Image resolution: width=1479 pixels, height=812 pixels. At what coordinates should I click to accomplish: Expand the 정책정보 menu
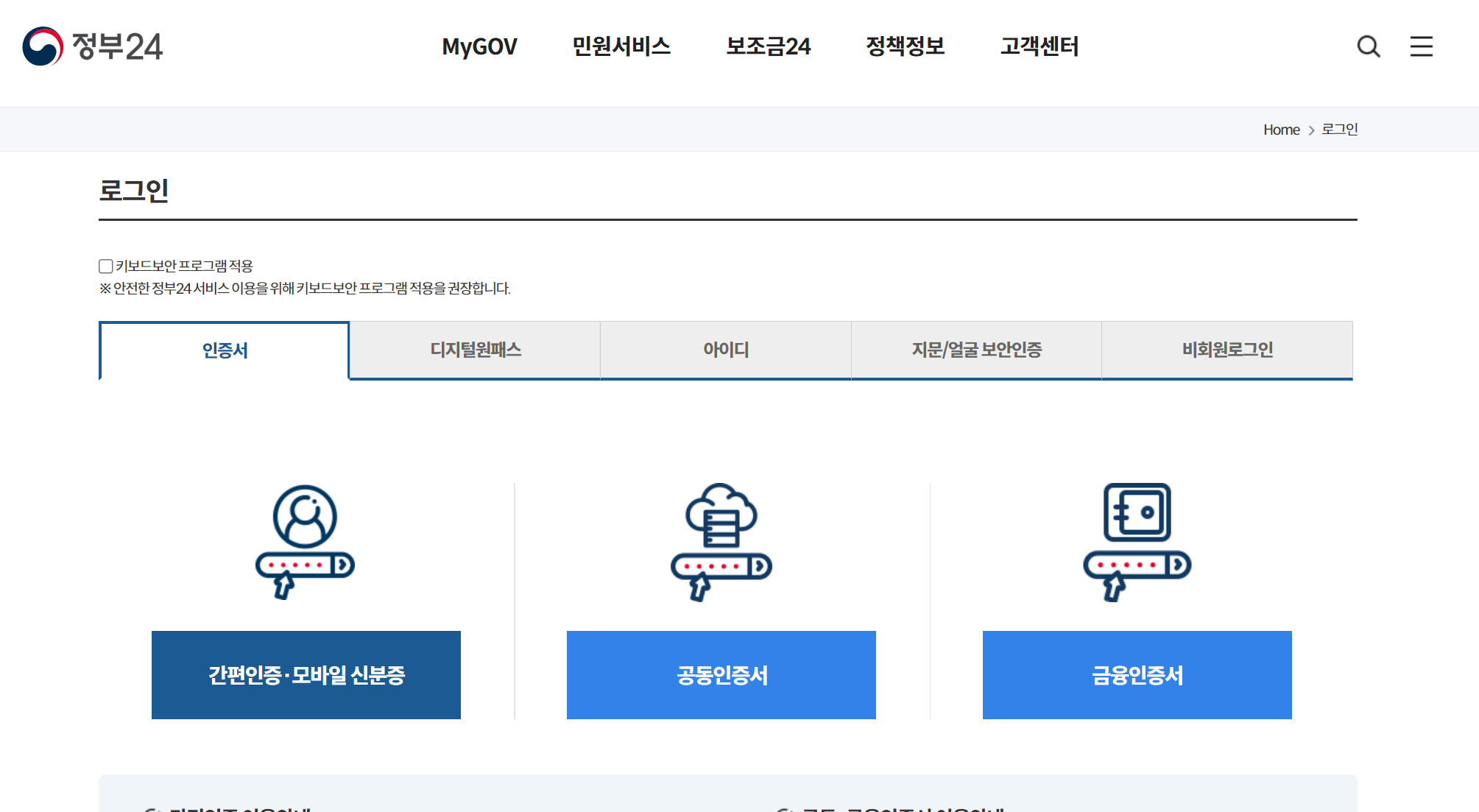(x=905, y=46)
